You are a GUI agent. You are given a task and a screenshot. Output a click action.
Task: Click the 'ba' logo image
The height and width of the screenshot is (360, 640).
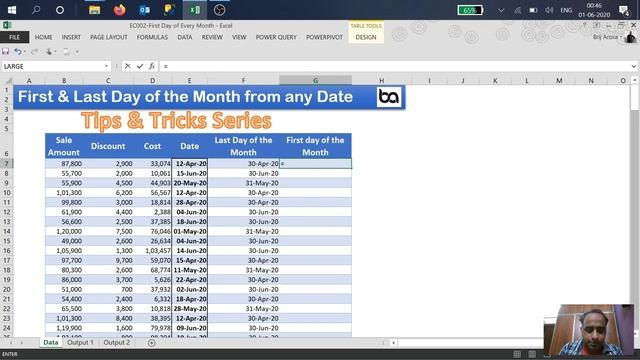(x=389, y=97)
